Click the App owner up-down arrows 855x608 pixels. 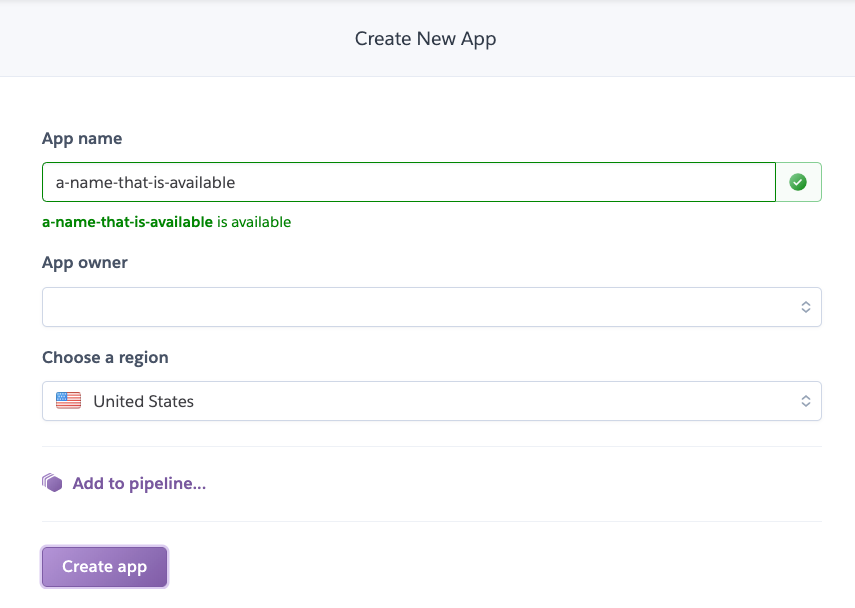(x=805, y=307)
